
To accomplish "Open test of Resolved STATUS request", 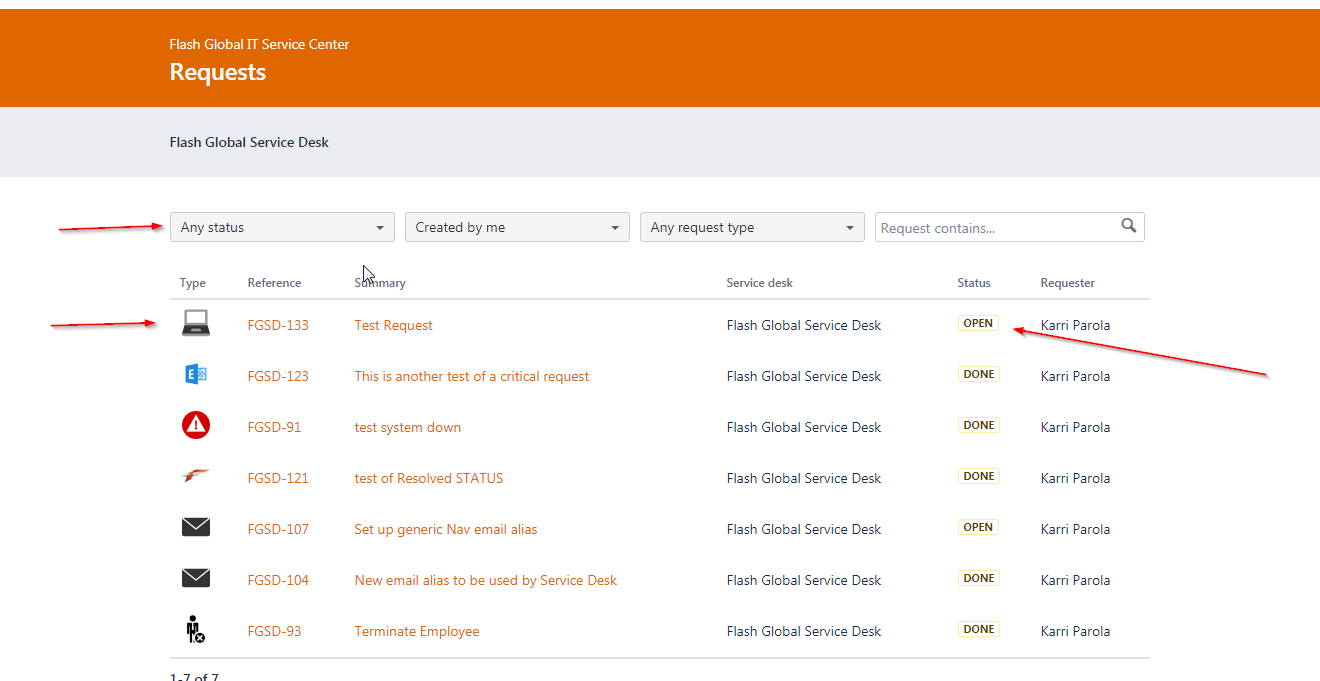I will click(429, 478).
